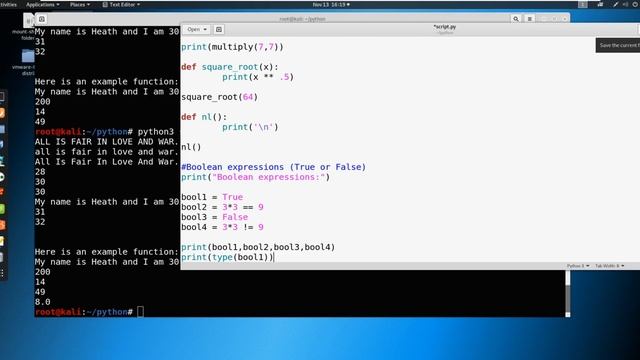
Task: Click the workspace indicator in top bar
Action: pos(582,4)
